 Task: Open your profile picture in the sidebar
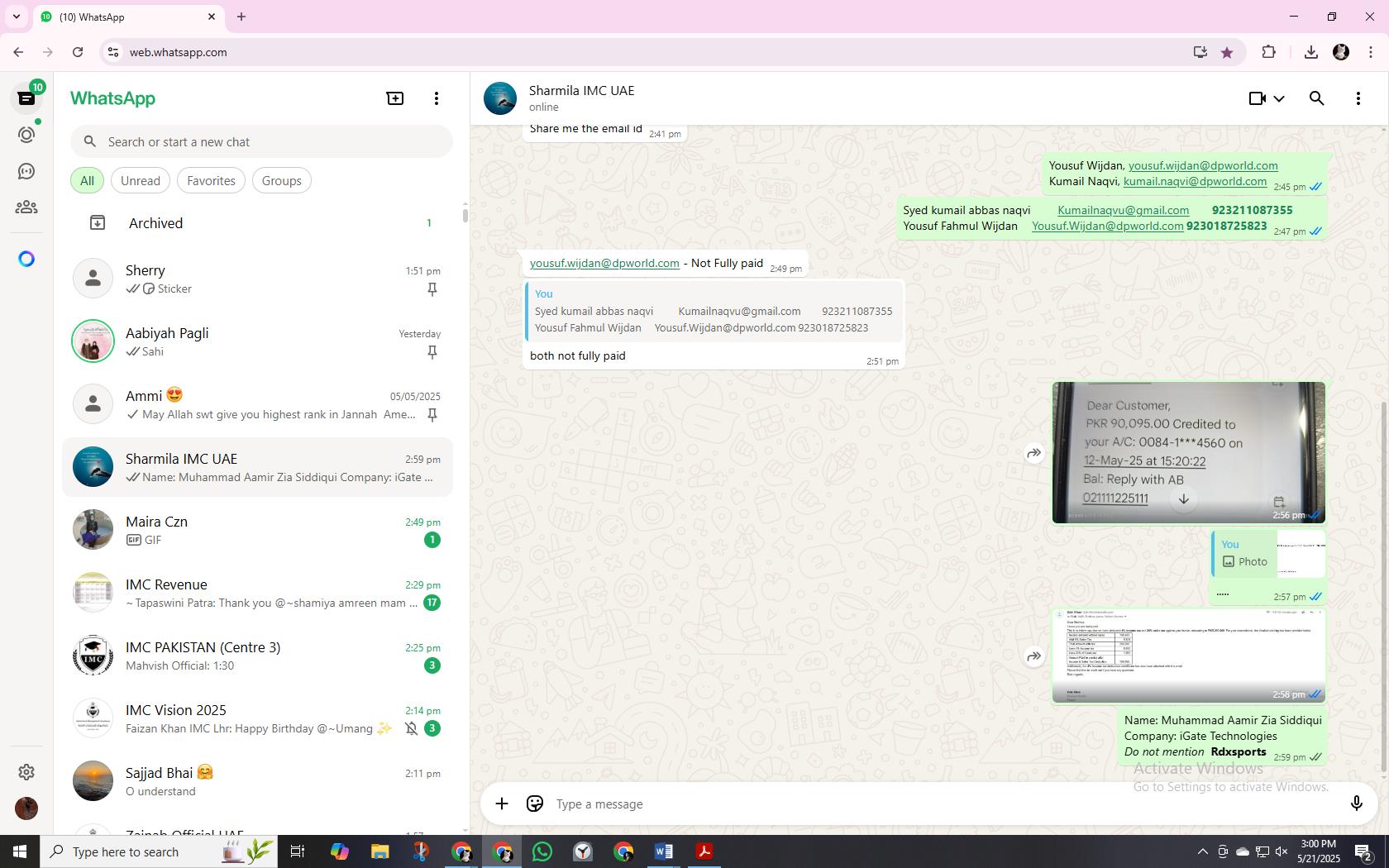(26, 808)
